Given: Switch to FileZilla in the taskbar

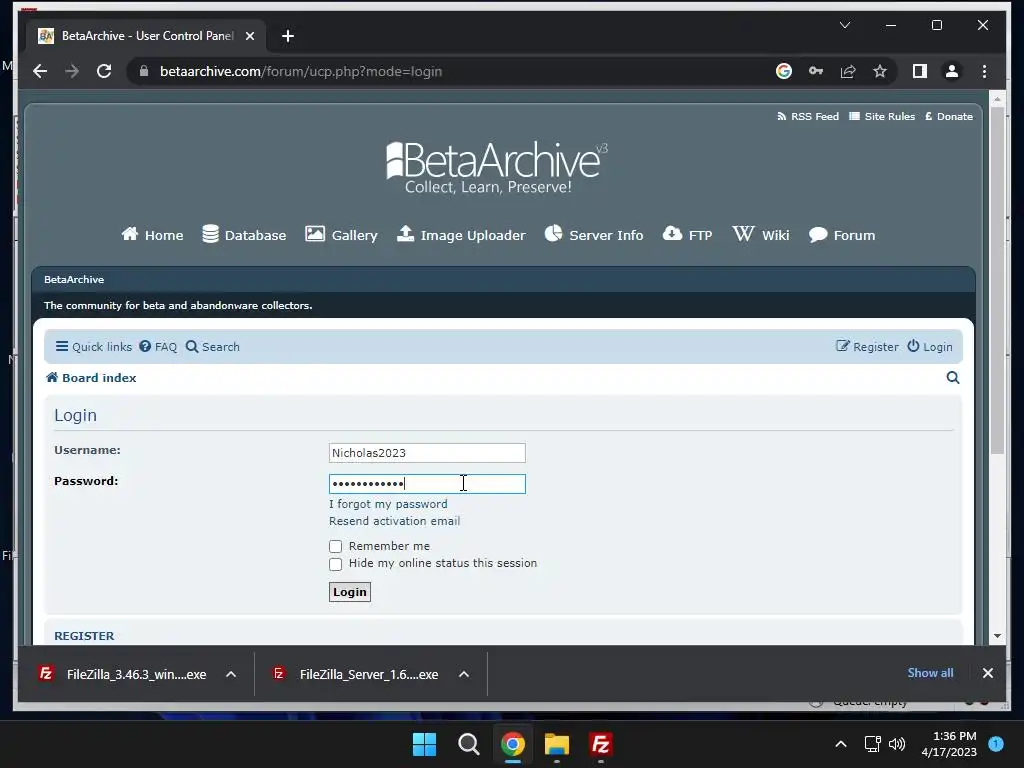Looking at the screenshot, I should [x=600, y=744].
